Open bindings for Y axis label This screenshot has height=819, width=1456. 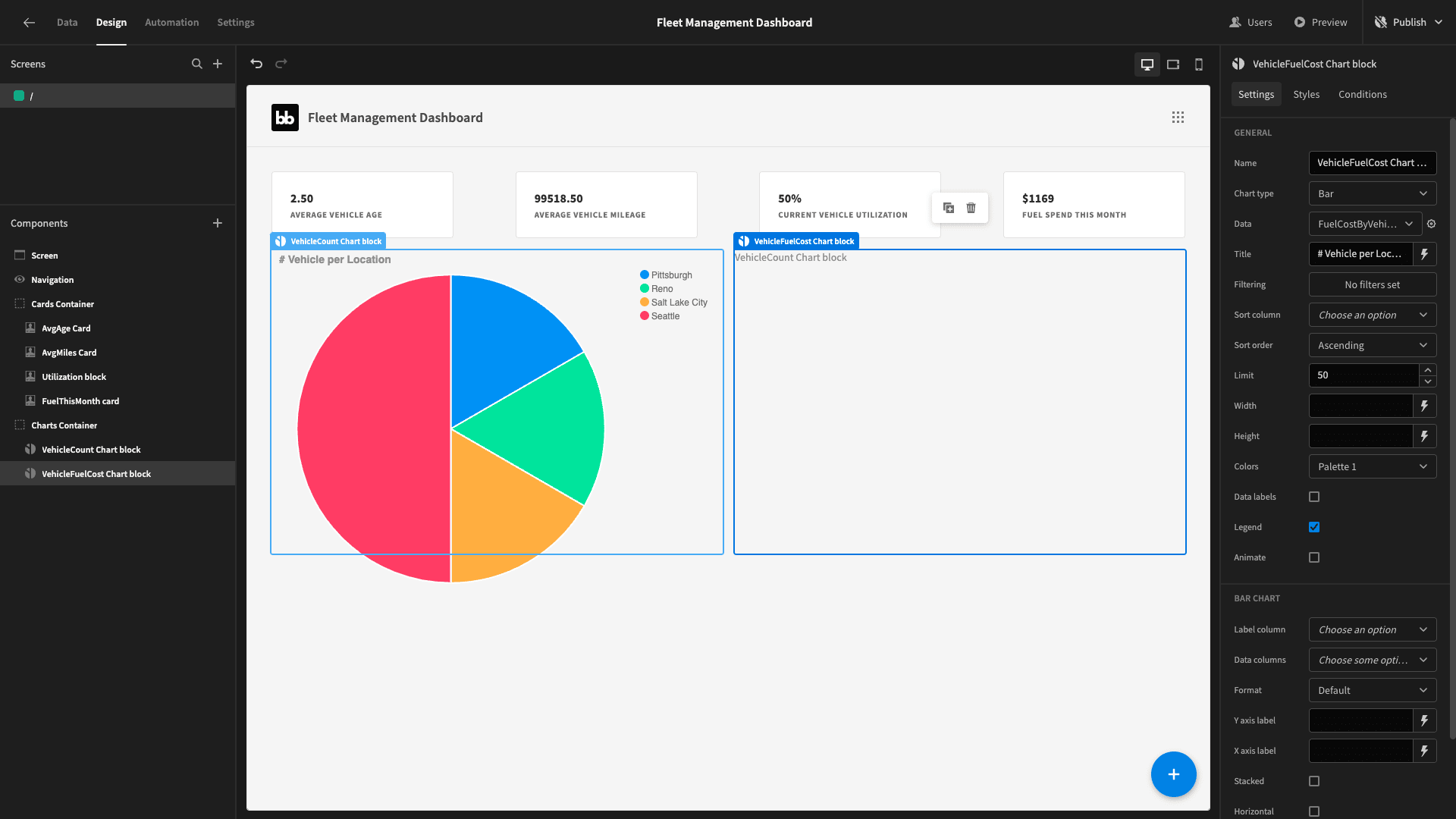point(1425,720)
